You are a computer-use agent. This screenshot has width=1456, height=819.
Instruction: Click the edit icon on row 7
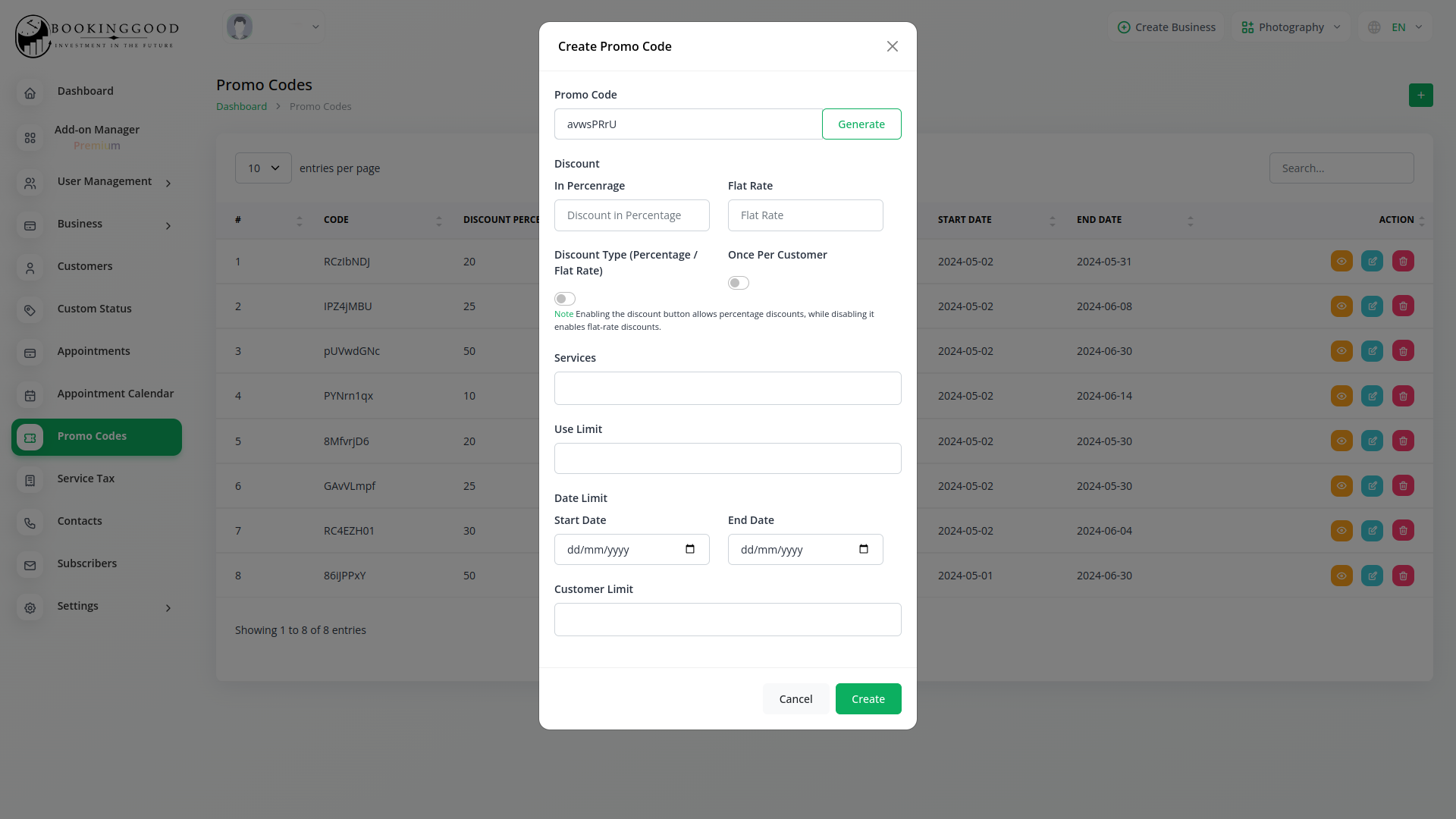pyautogui.click(x=1372, y=530)
